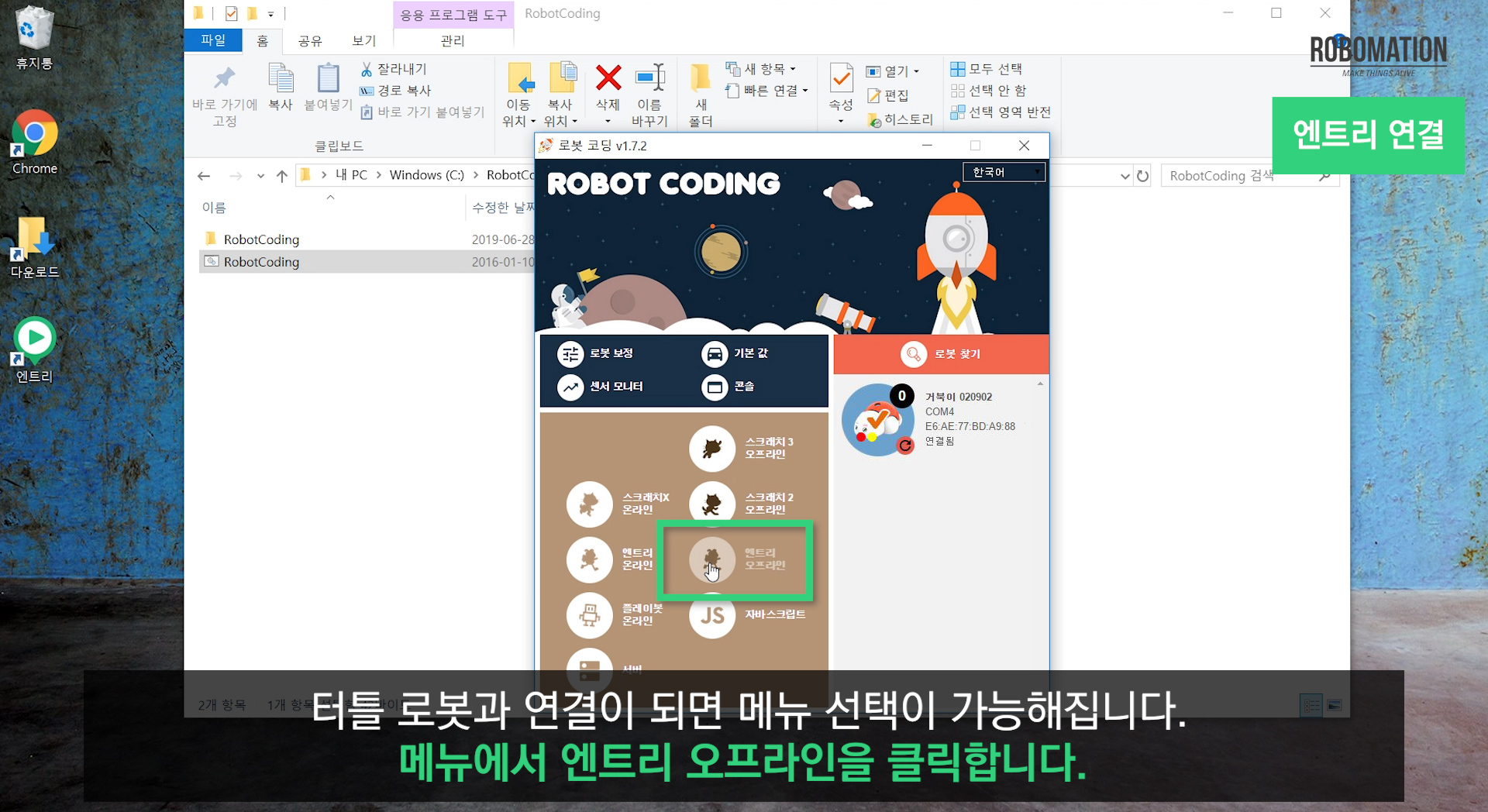Image resolution: width=1488 pixels, height=812 pixels.
Task: Select Windows (C:) in the address path
Action: [427, 175]
